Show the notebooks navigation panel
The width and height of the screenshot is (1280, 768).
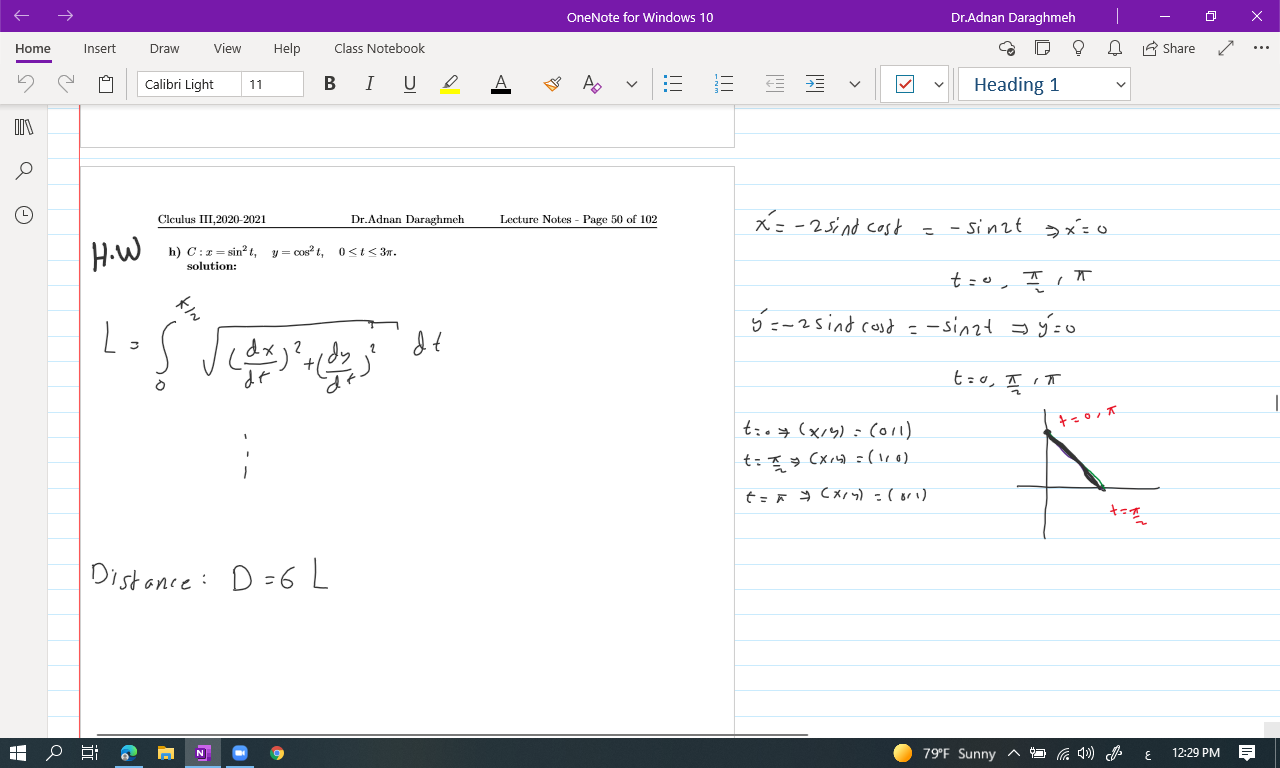[24, 127]
